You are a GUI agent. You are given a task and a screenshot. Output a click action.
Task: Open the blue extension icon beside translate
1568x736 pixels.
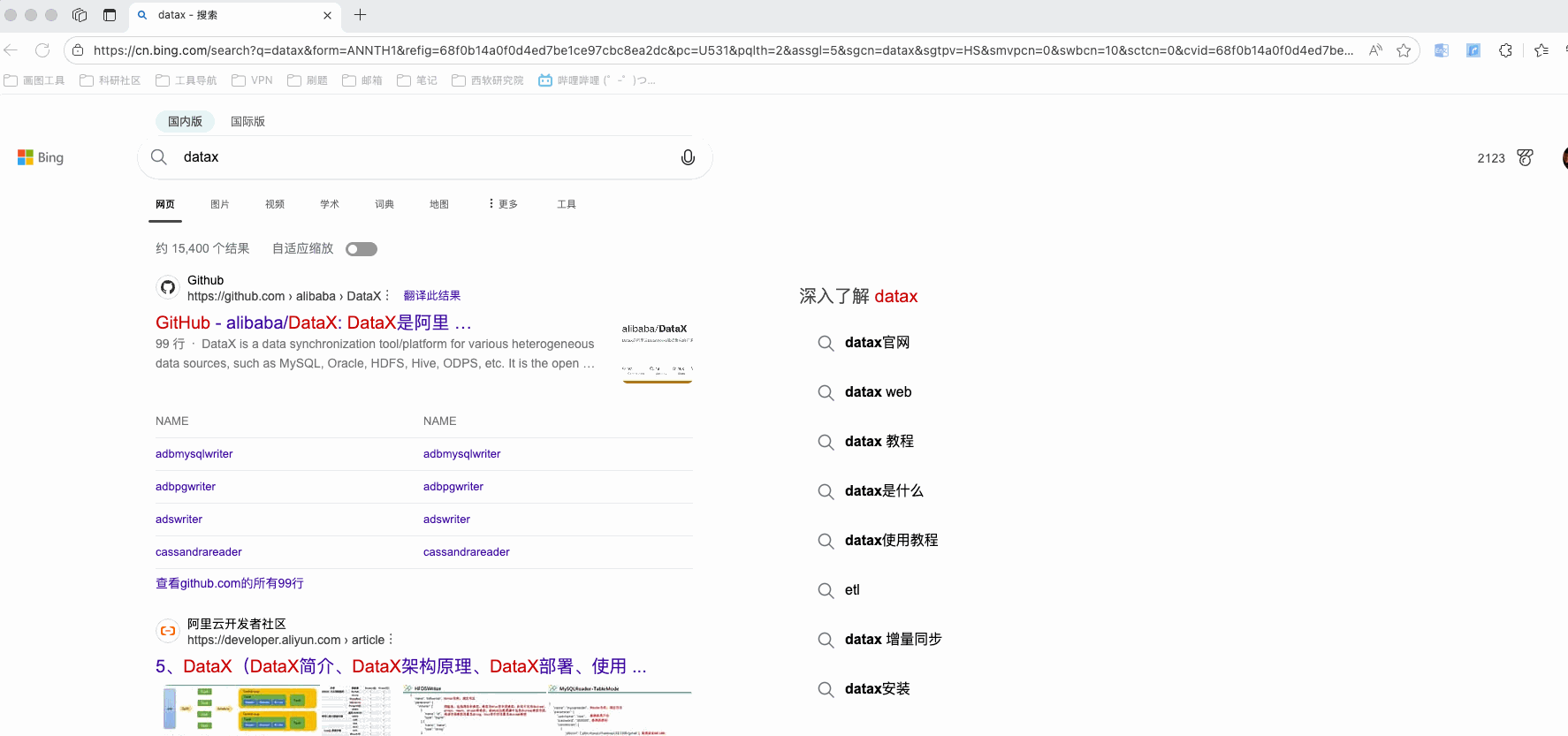[x=1473, y=50]
